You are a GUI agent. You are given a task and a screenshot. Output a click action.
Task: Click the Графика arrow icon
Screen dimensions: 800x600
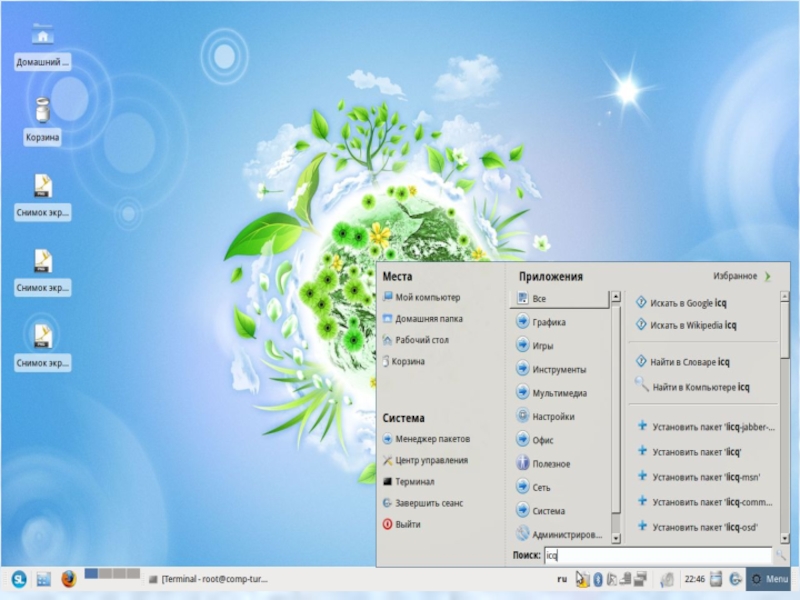pyautogui.click(x=522, y=321)
